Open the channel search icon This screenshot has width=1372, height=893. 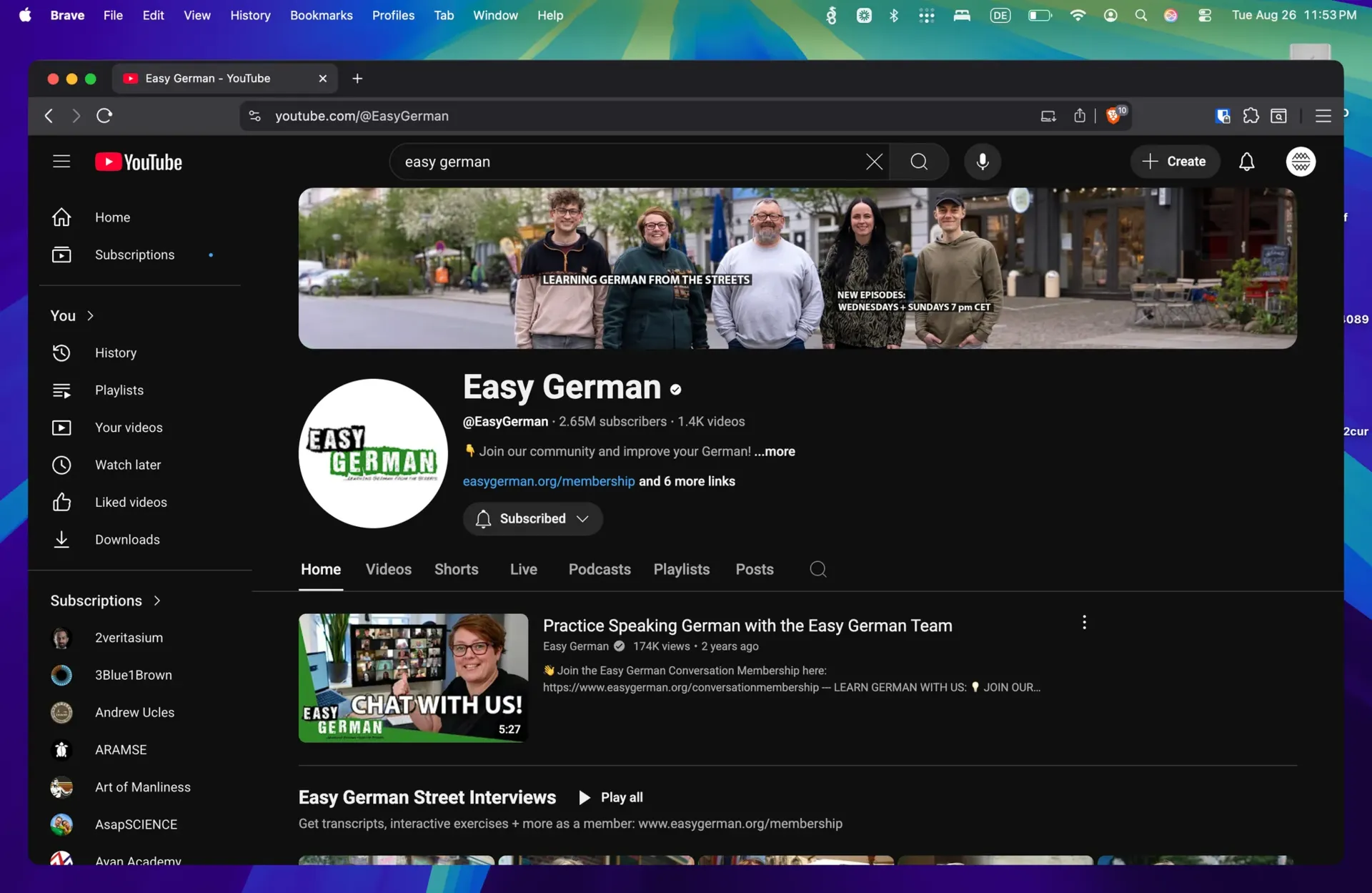pyautogui.click(x=817, y=569)
